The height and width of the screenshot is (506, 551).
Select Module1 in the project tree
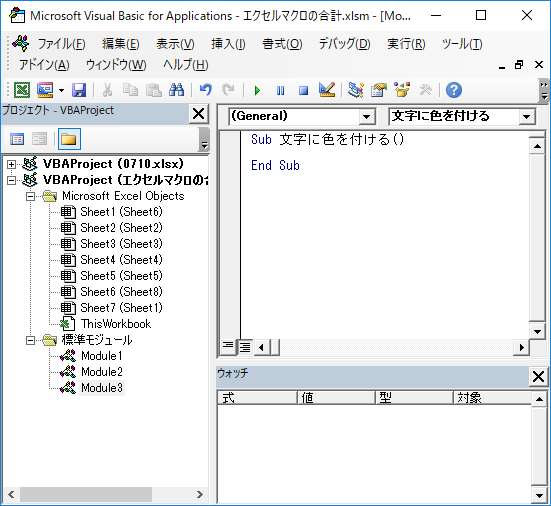point(102,356)
